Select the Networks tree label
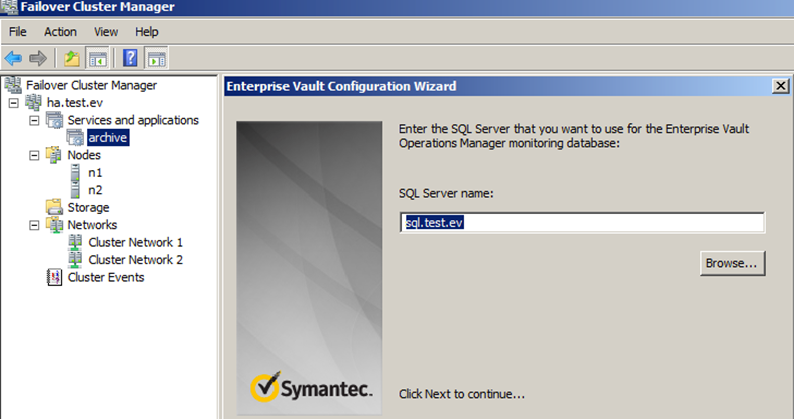 (92, 225)
